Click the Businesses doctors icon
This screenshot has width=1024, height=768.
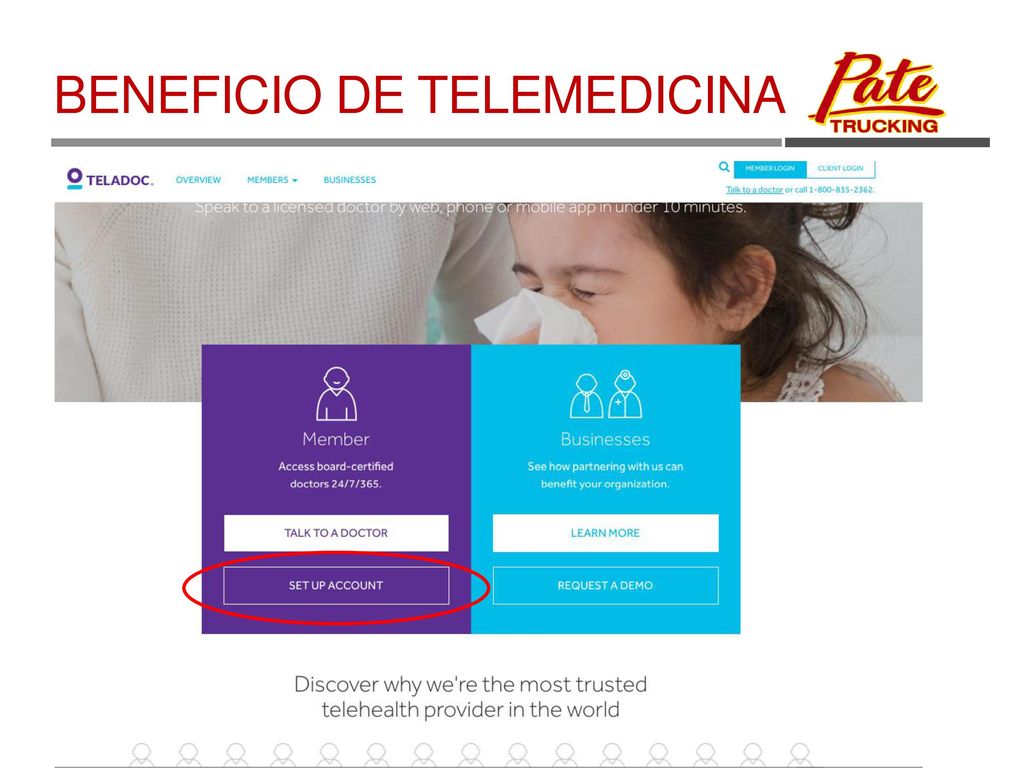(605, 394)
